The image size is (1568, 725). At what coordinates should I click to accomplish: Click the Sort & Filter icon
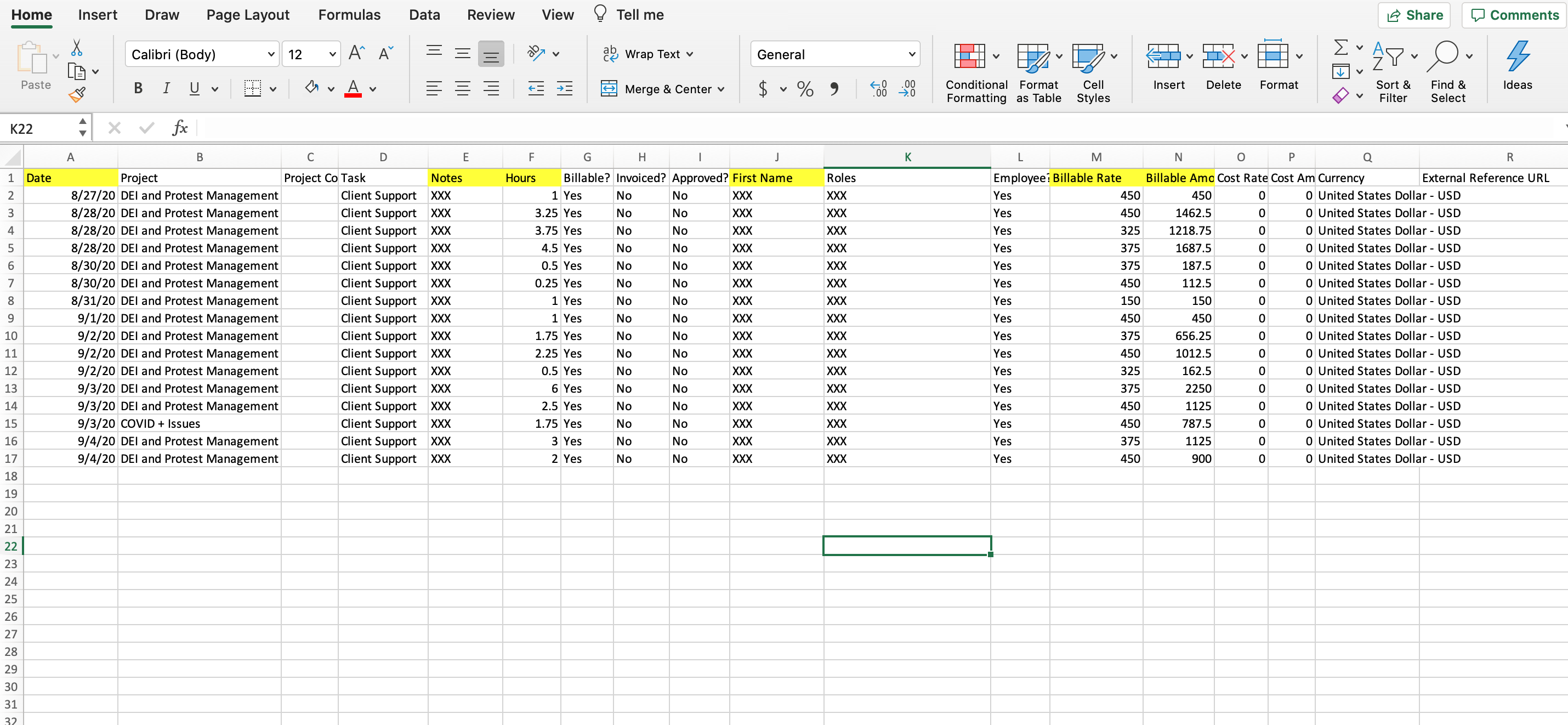[x=1388, y=56]
